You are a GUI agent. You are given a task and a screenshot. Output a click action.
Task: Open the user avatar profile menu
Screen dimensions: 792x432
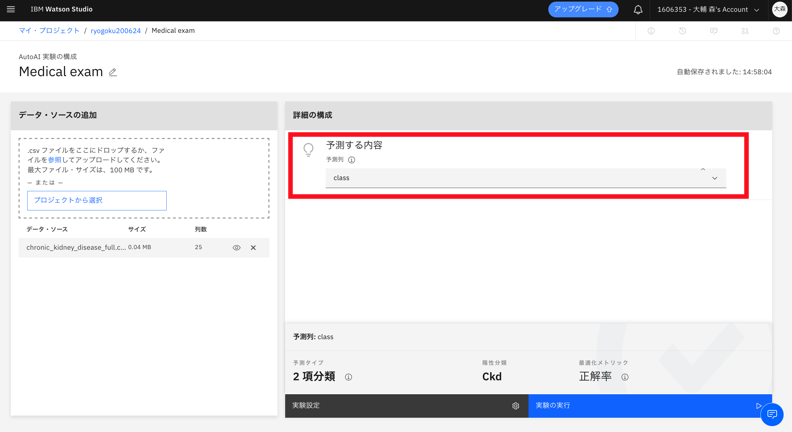(x=780, y=10)
